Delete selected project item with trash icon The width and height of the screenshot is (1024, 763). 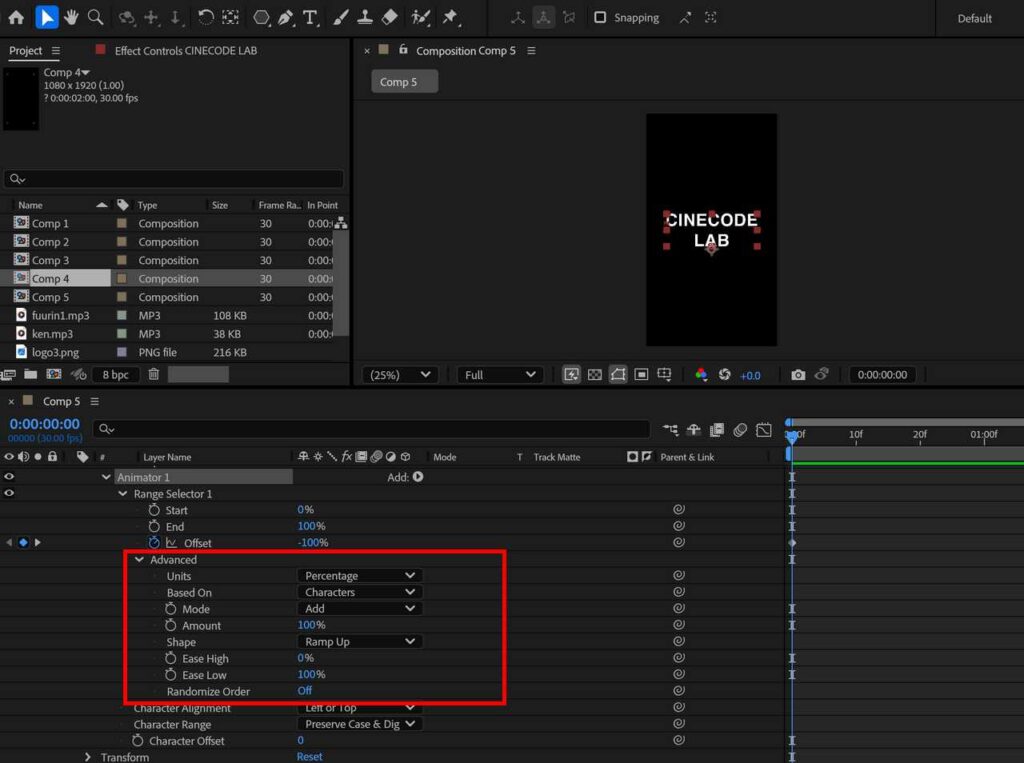(x=153, y=374)
